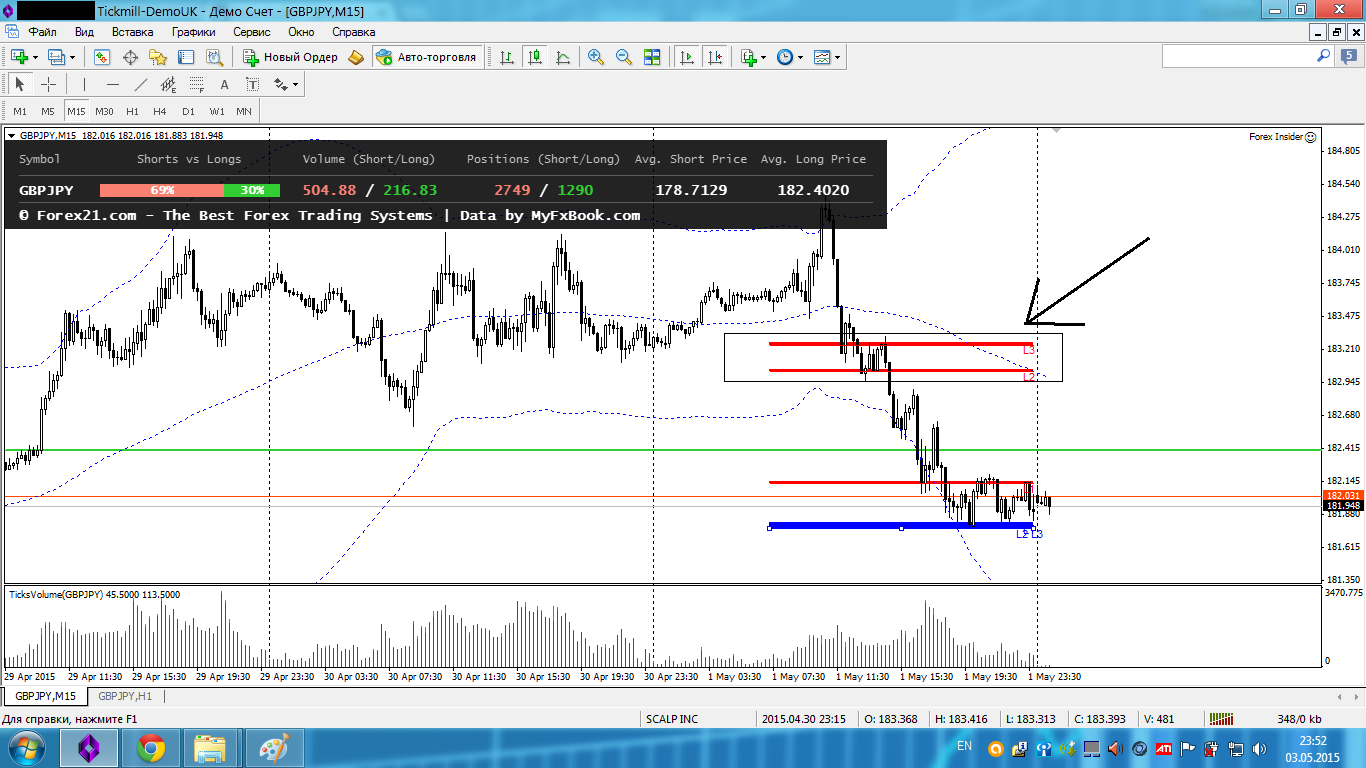Open the Вид menu

click(84, 32)
